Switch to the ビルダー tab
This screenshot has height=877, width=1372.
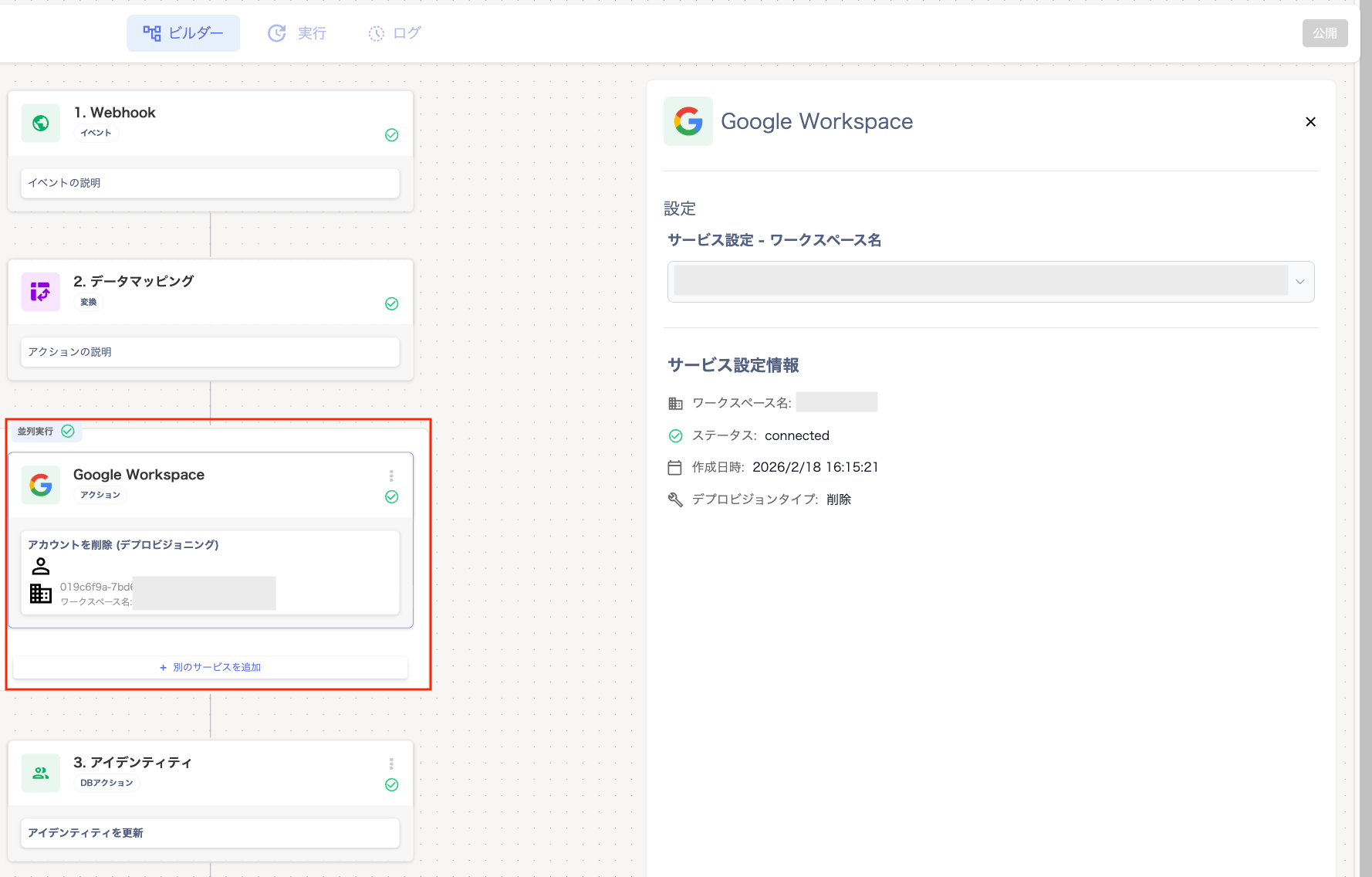(x=183, y=33)
